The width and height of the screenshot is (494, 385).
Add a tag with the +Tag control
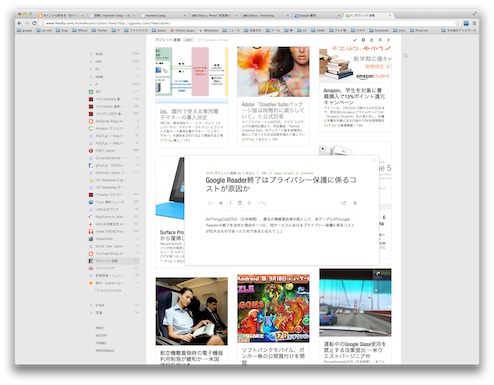[262, 203]
